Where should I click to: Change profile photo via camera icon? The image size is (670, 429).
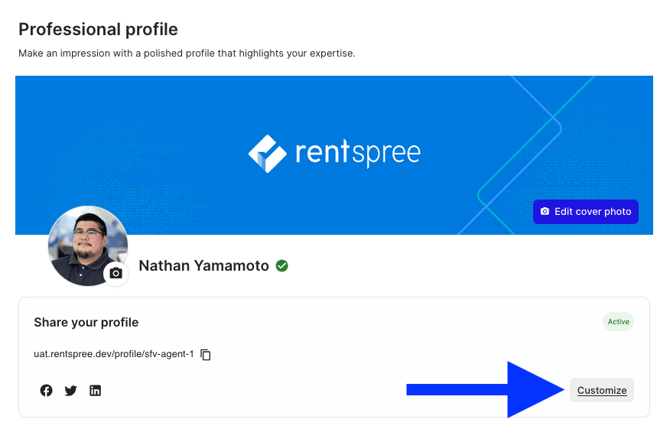[116, 273]
